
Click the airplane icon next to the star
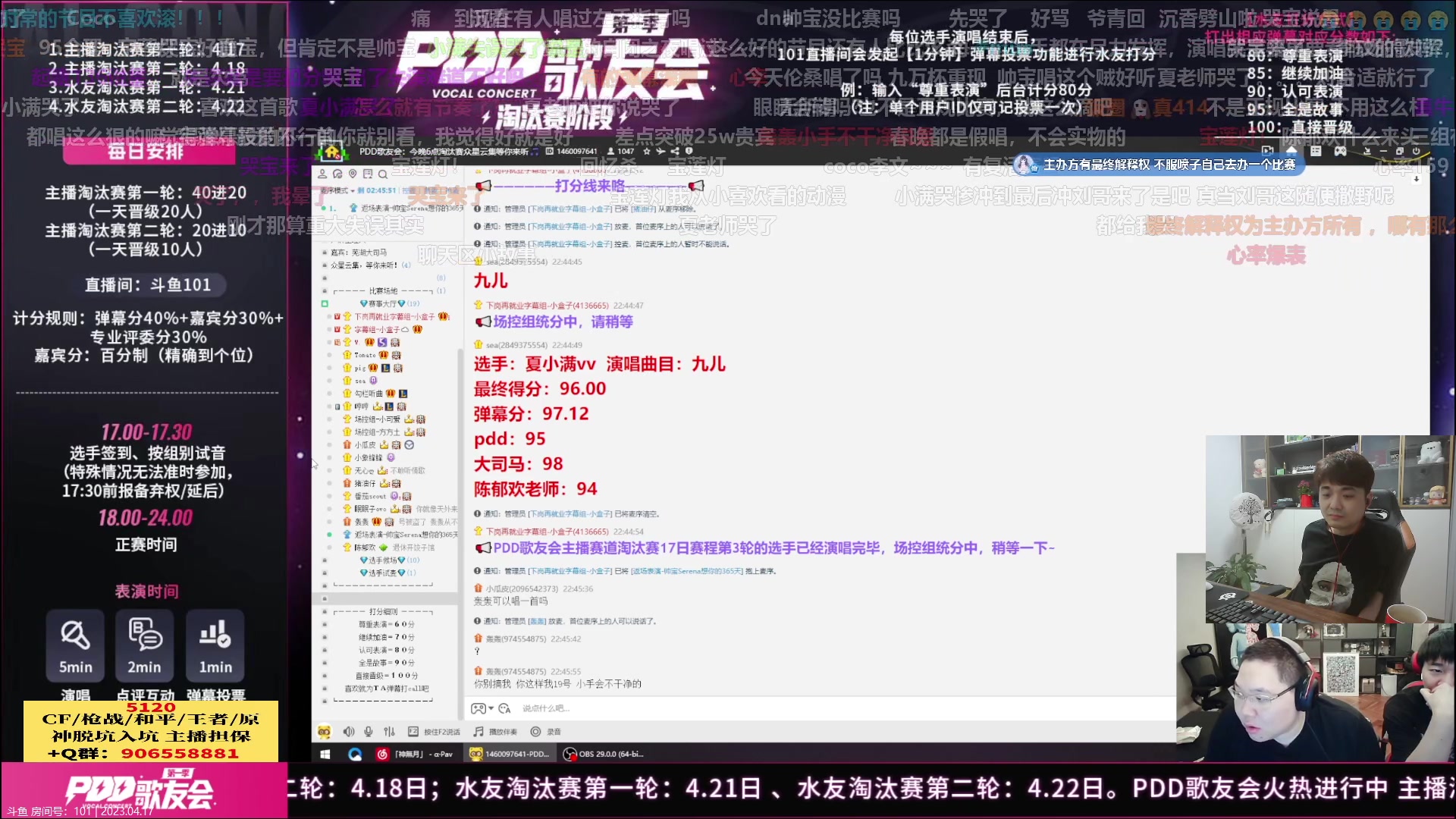point(661,151)
